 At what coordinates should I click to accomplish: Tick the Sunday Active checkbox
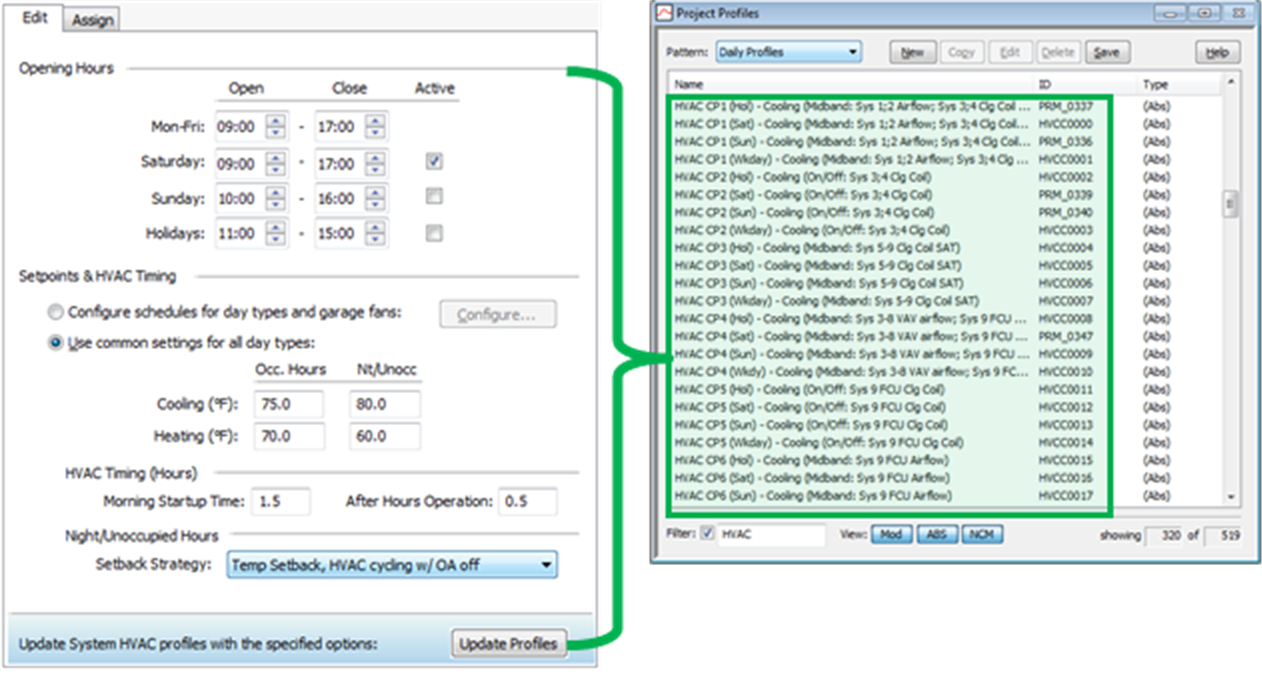click(x=433, y=197)
